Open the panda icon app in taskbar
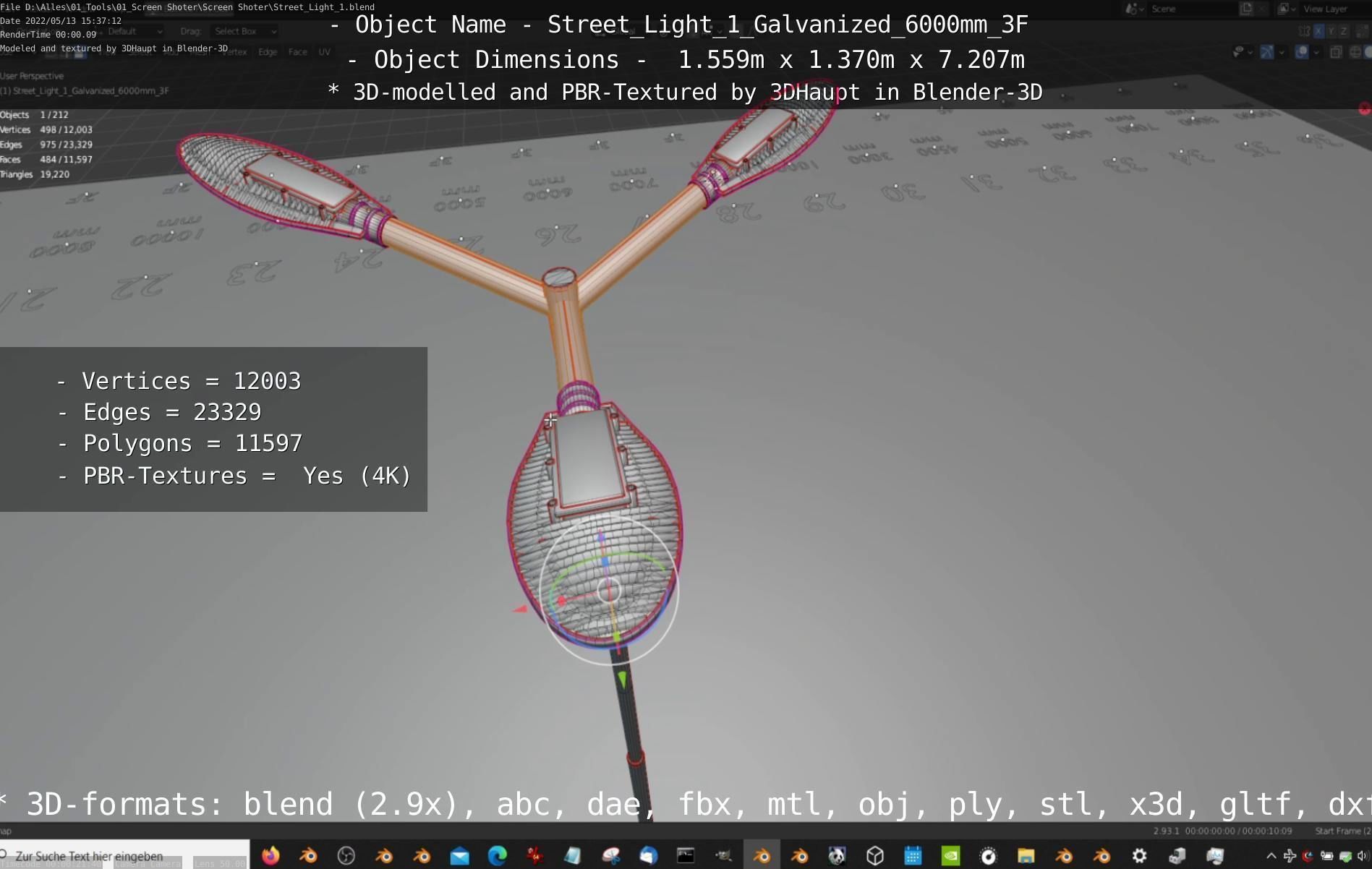 837,856
